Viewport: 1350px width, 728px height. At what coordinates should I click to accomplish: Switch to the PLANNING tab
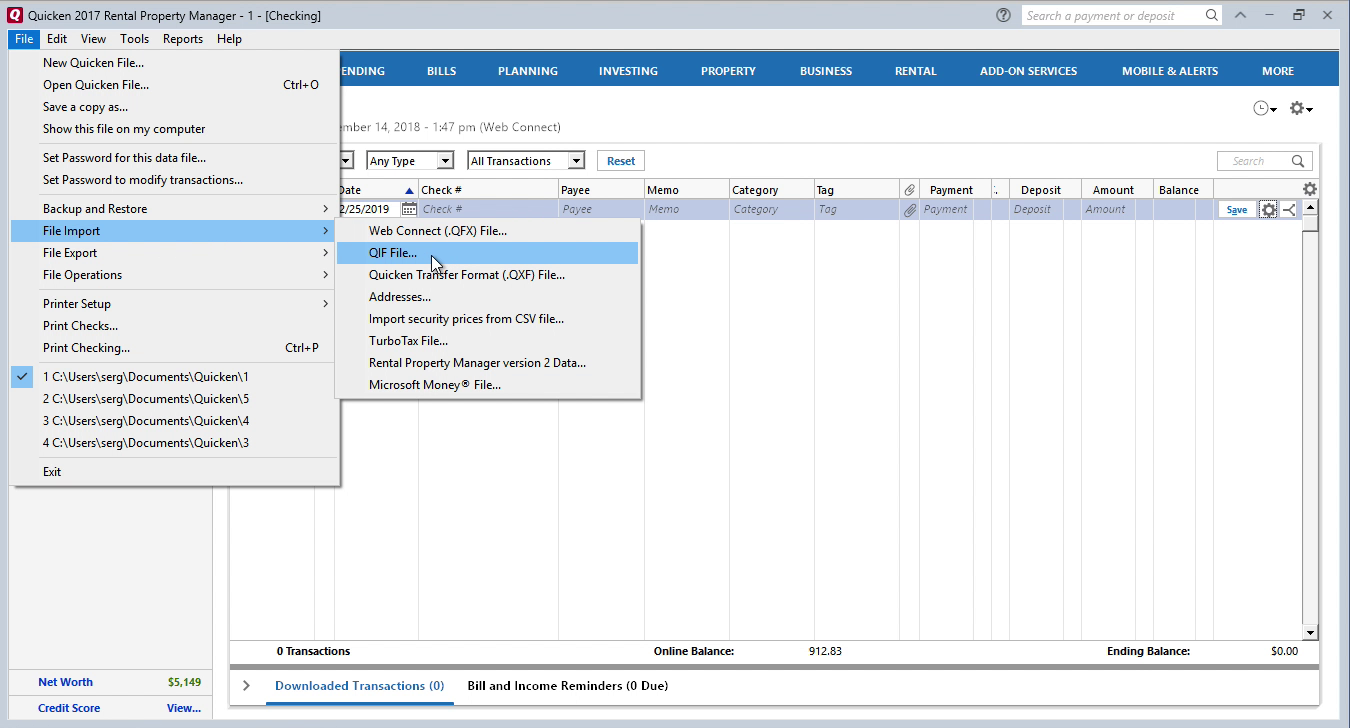[528, 71]
